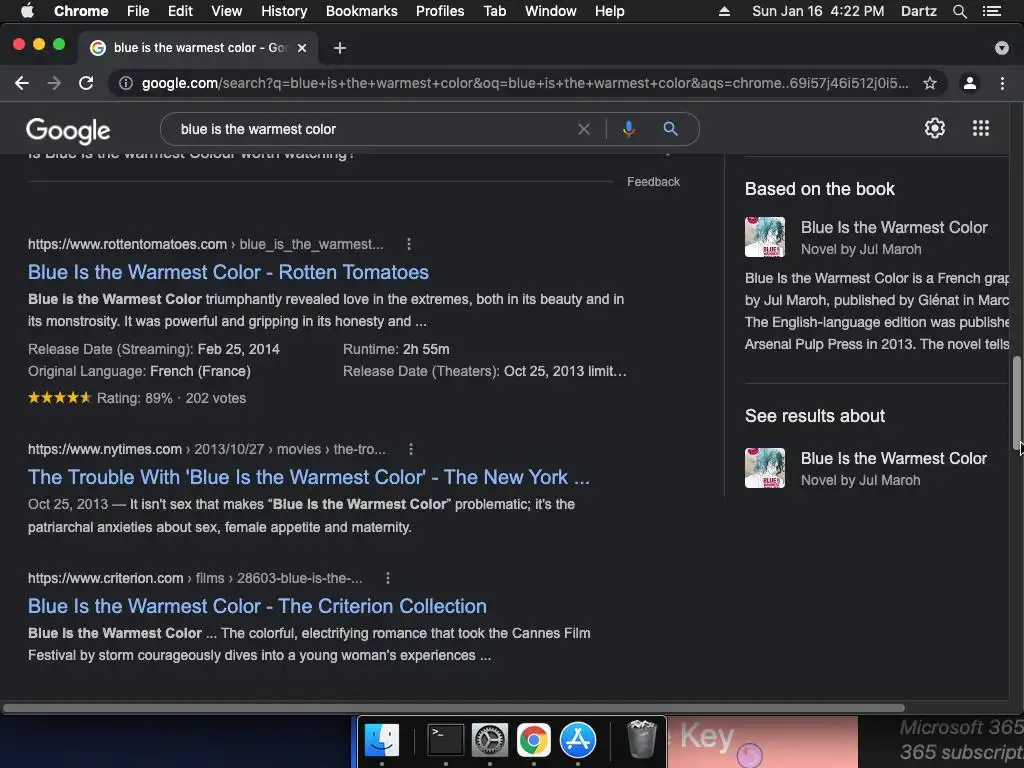
Task: Click book cover thumbnail under Based on the book
Action: coord(765,237)
